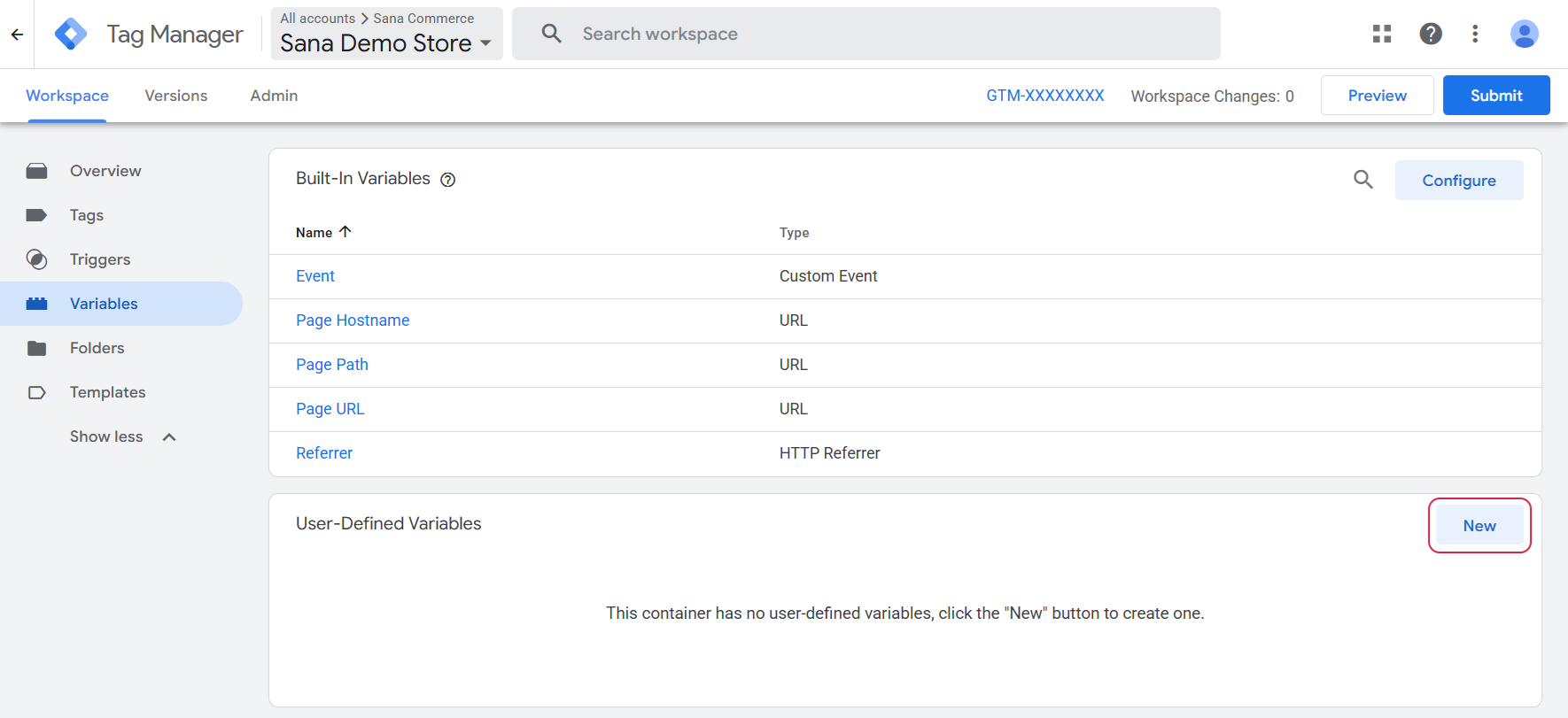Click the Submit button
The width and height of the screenshot is (1568, 718).
pyautogui.click(x=1496, y=96)
